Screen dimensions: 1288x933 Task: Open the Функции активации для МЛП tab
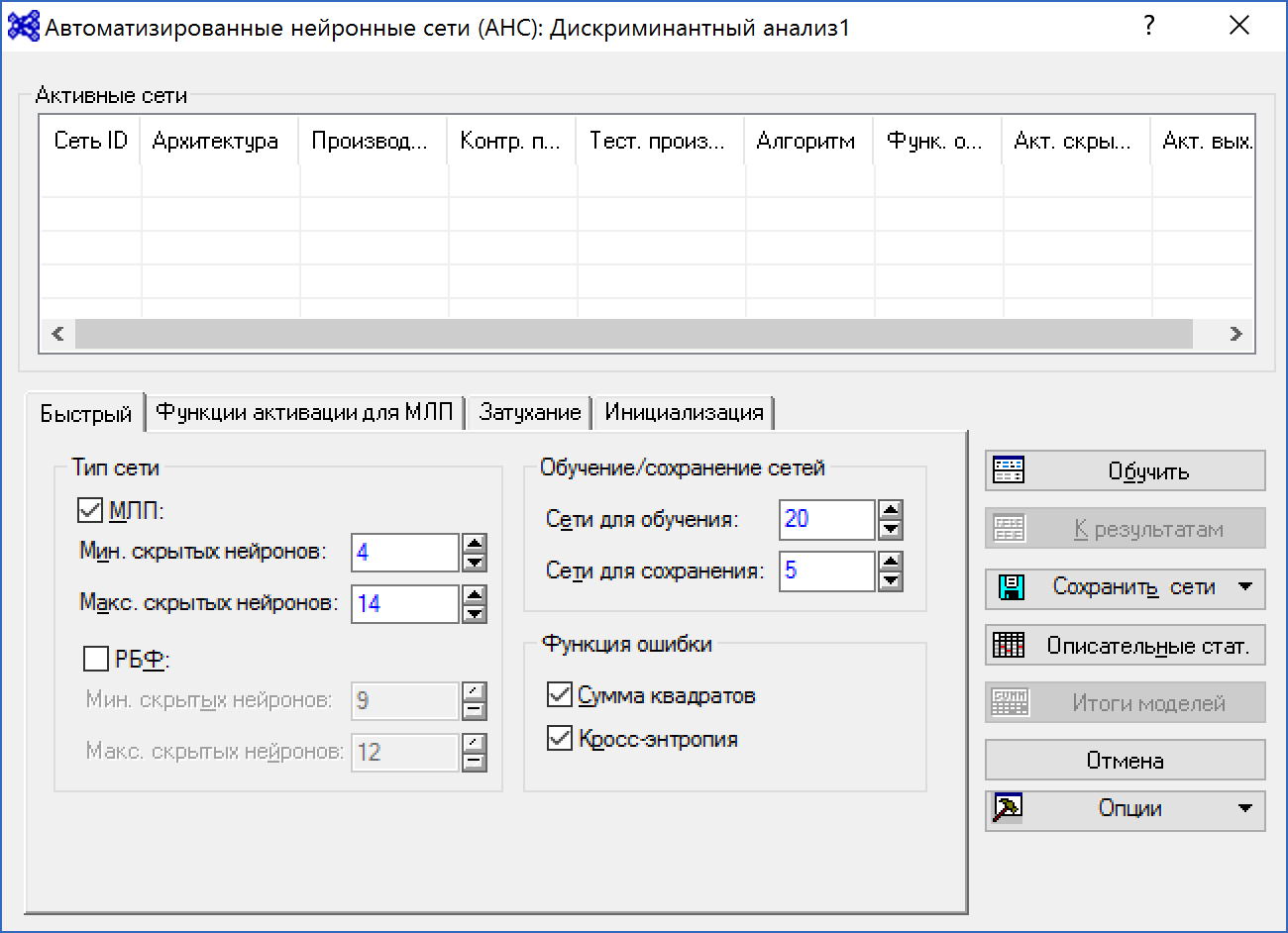[x=304, y=412]
